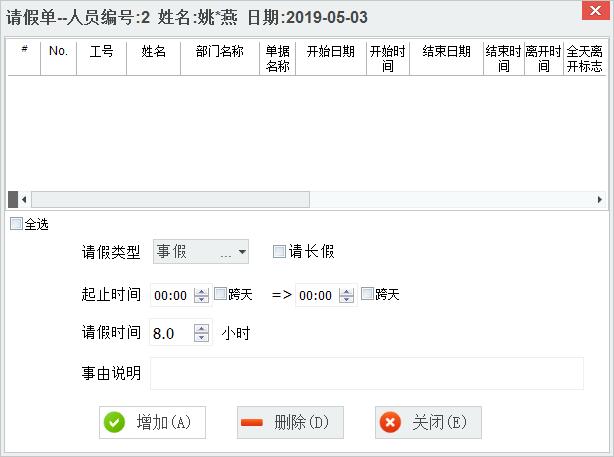Increase the start time with its up arrow

(x=201, y=291)
